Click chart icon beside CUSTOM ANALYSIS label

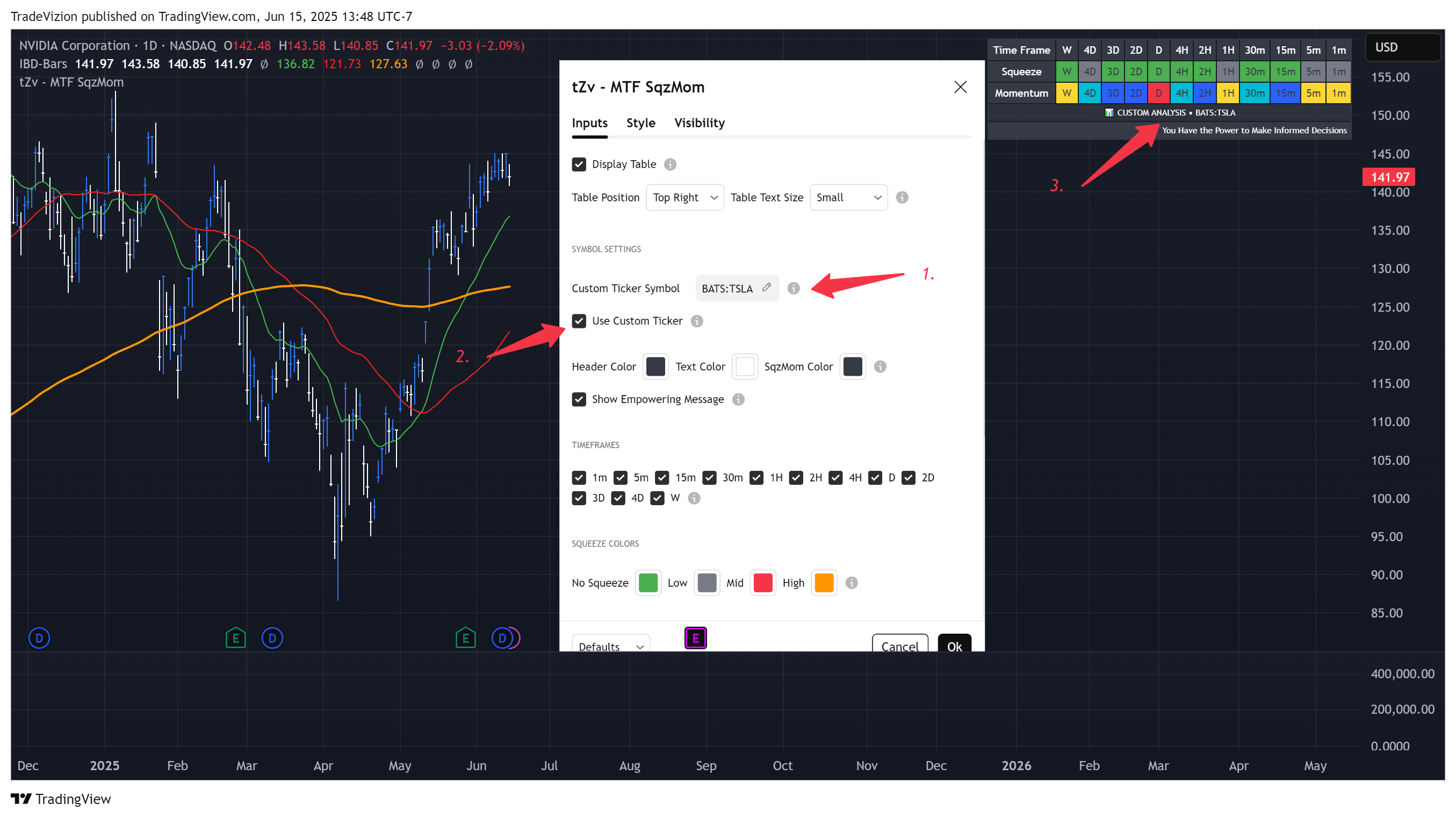pyautogui.click(x=1109, y=112)
